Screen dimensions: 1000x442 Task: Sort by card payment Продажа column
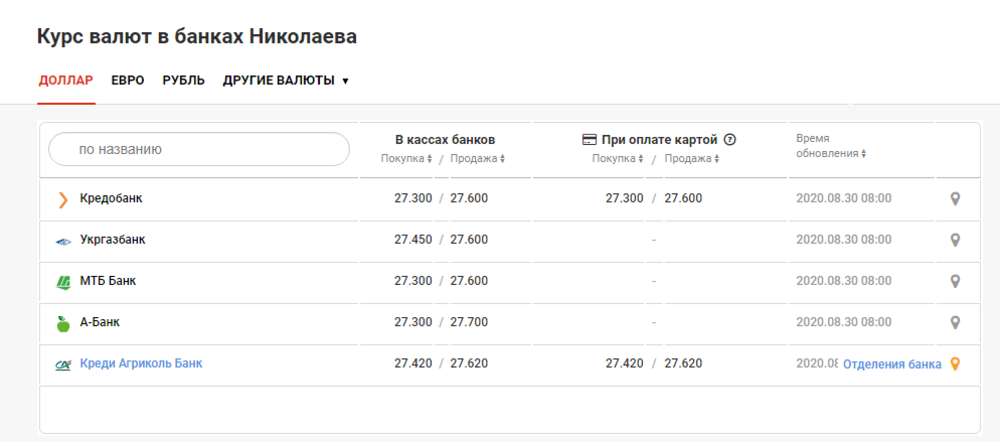click(692, 159)
